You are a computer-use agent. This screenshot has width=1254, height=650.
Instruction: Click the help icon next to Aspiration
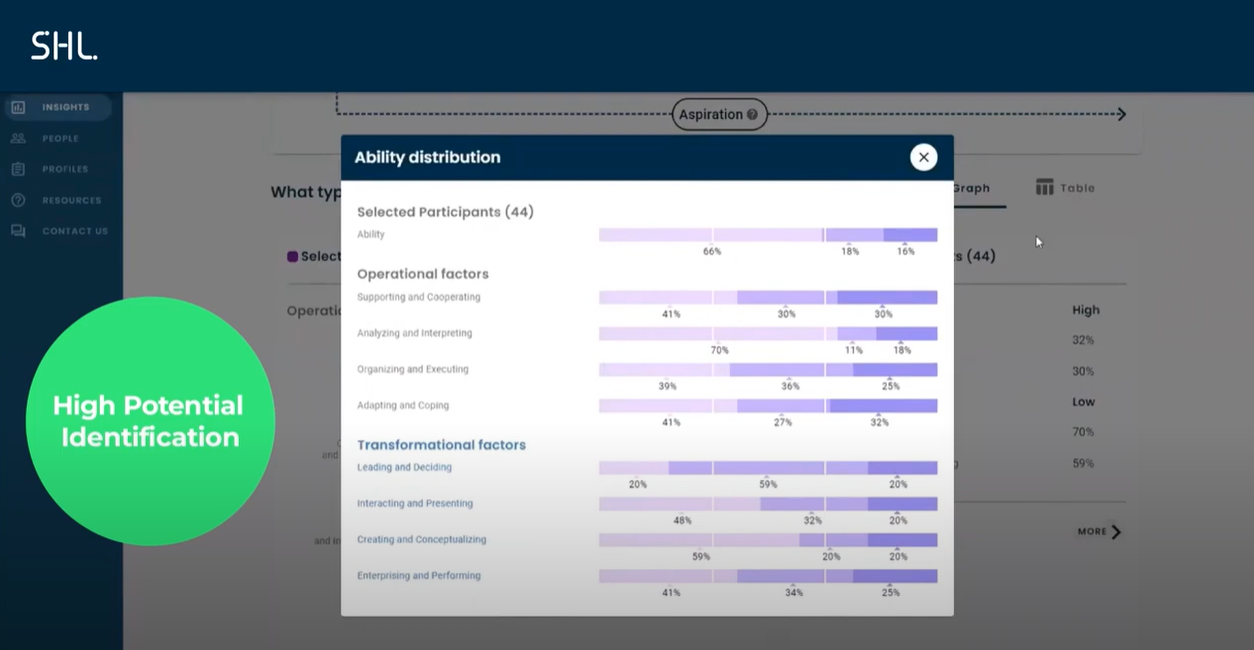(x=751, y=114)
